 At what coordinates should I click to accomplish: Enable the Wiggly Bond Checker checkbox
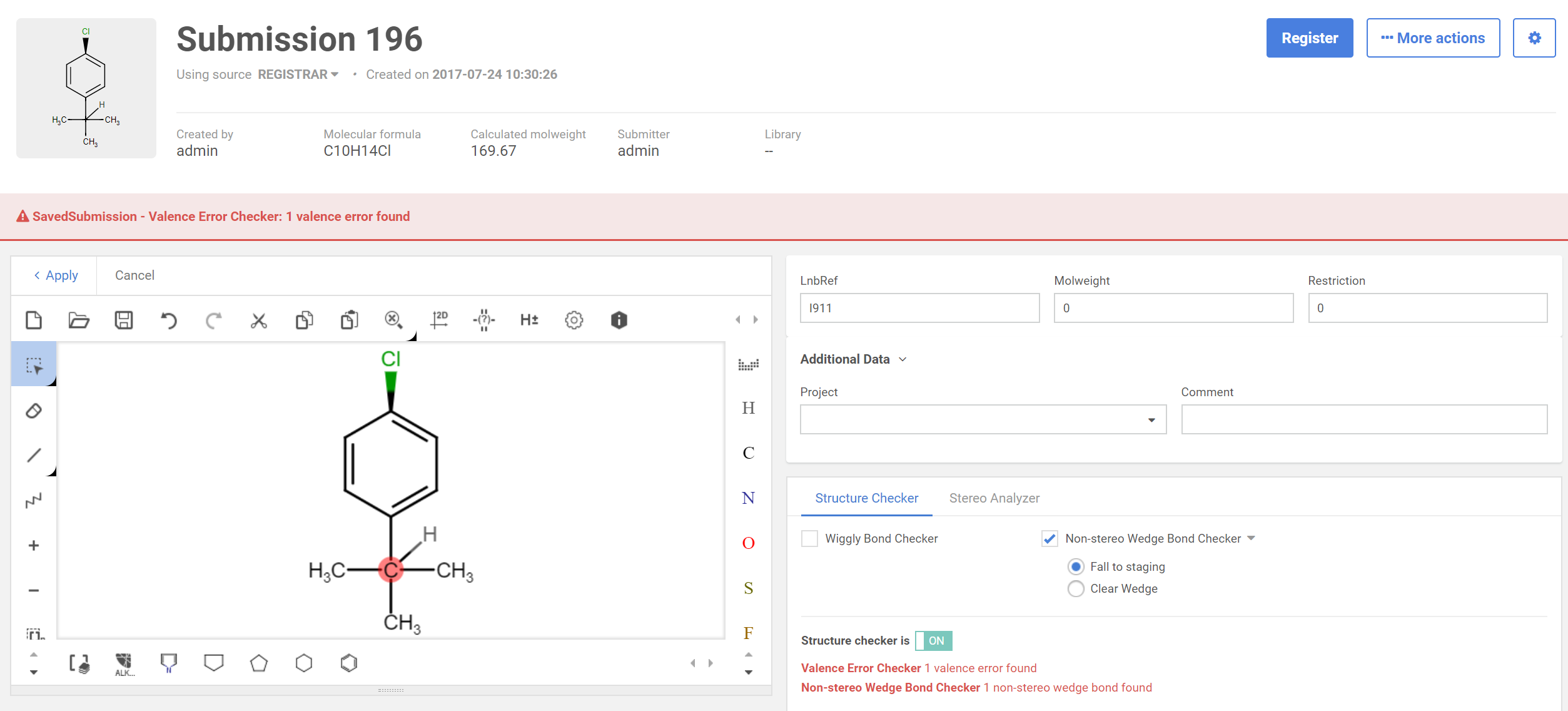pyautogui.click(x=809, y=538)
